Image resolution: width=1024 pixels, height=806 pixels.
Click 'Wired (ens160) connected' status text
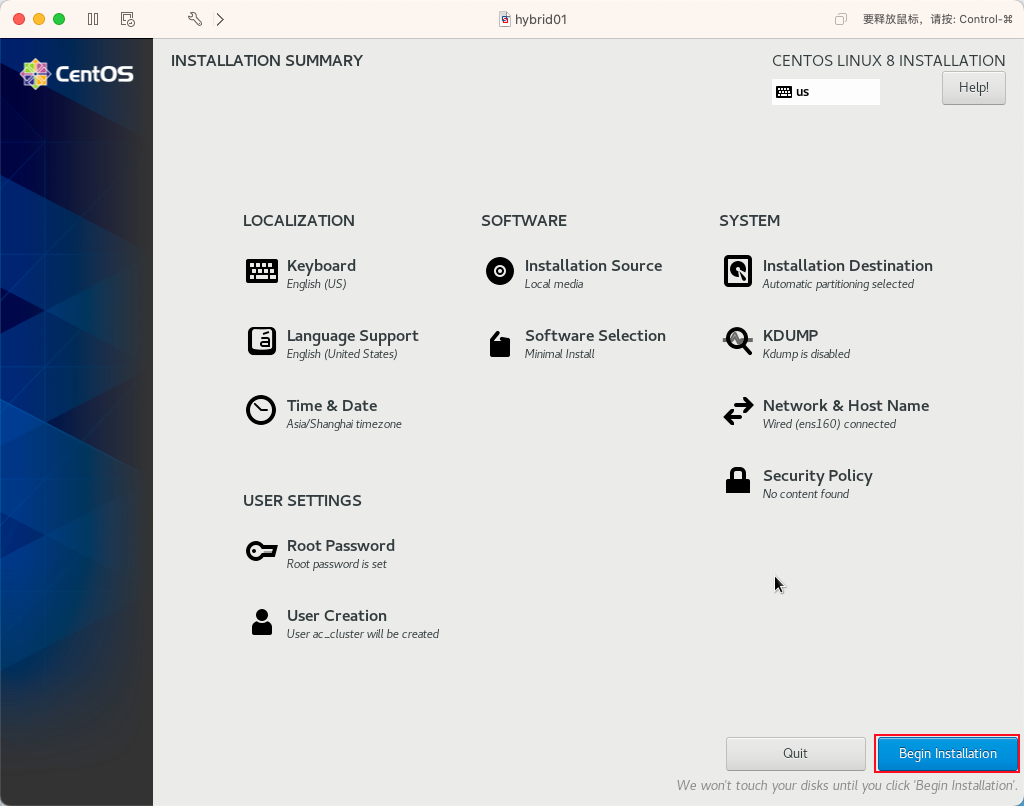[x=829, y=424]
